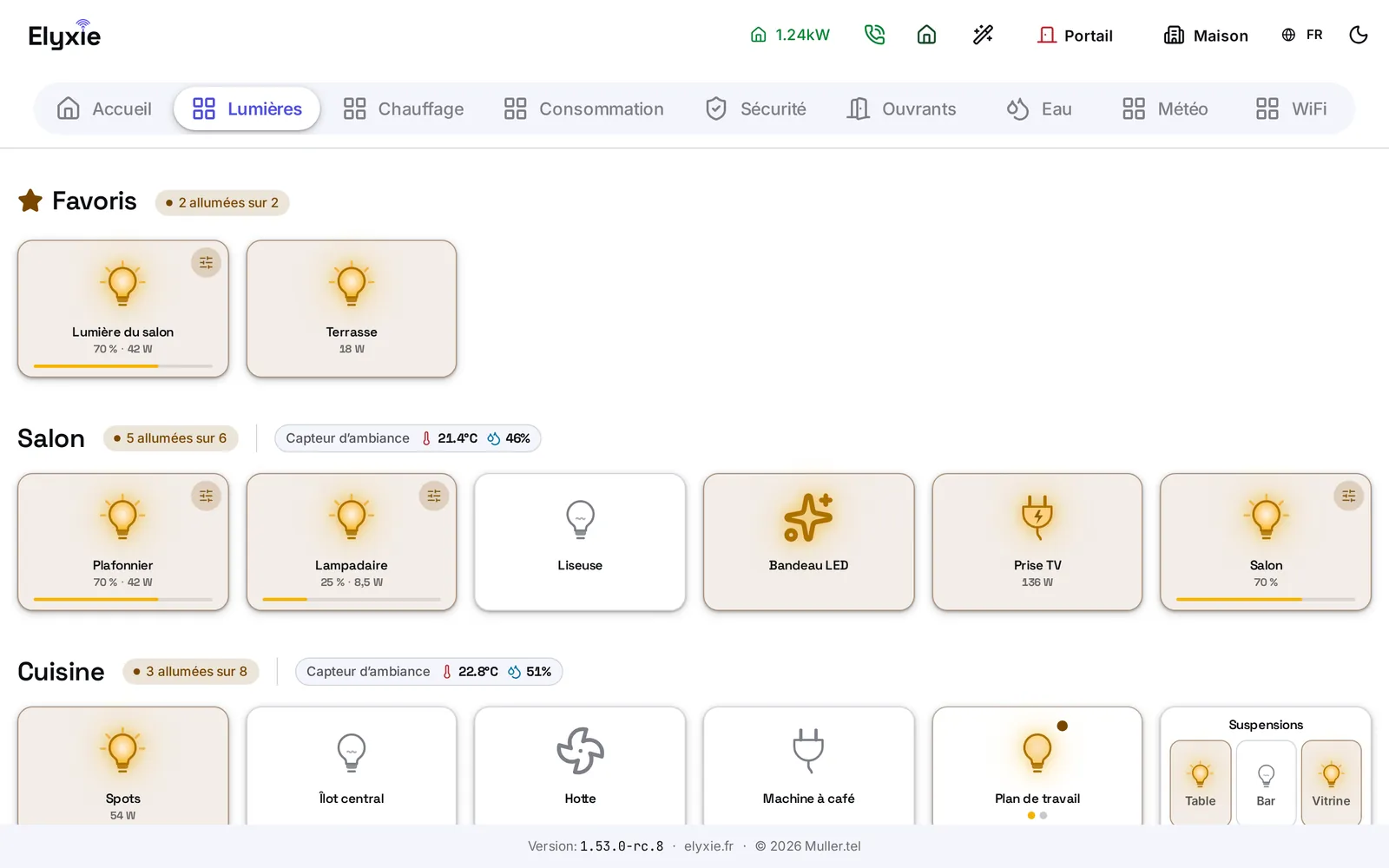Click the Salon Capteur d'ambiance badge

click(408, 438)
